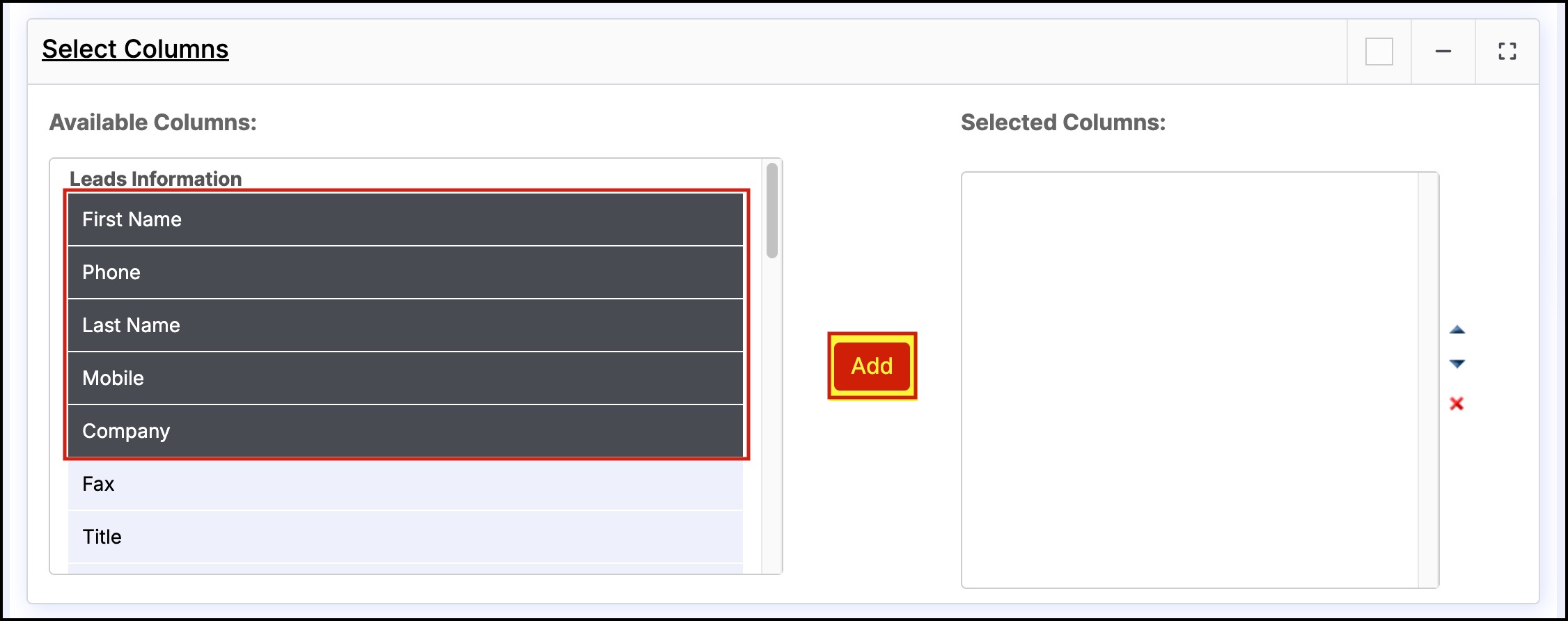Select Phone in available columns
Image resolution: width=1568 pixels, height=621 pixels.
pos(405,272)
